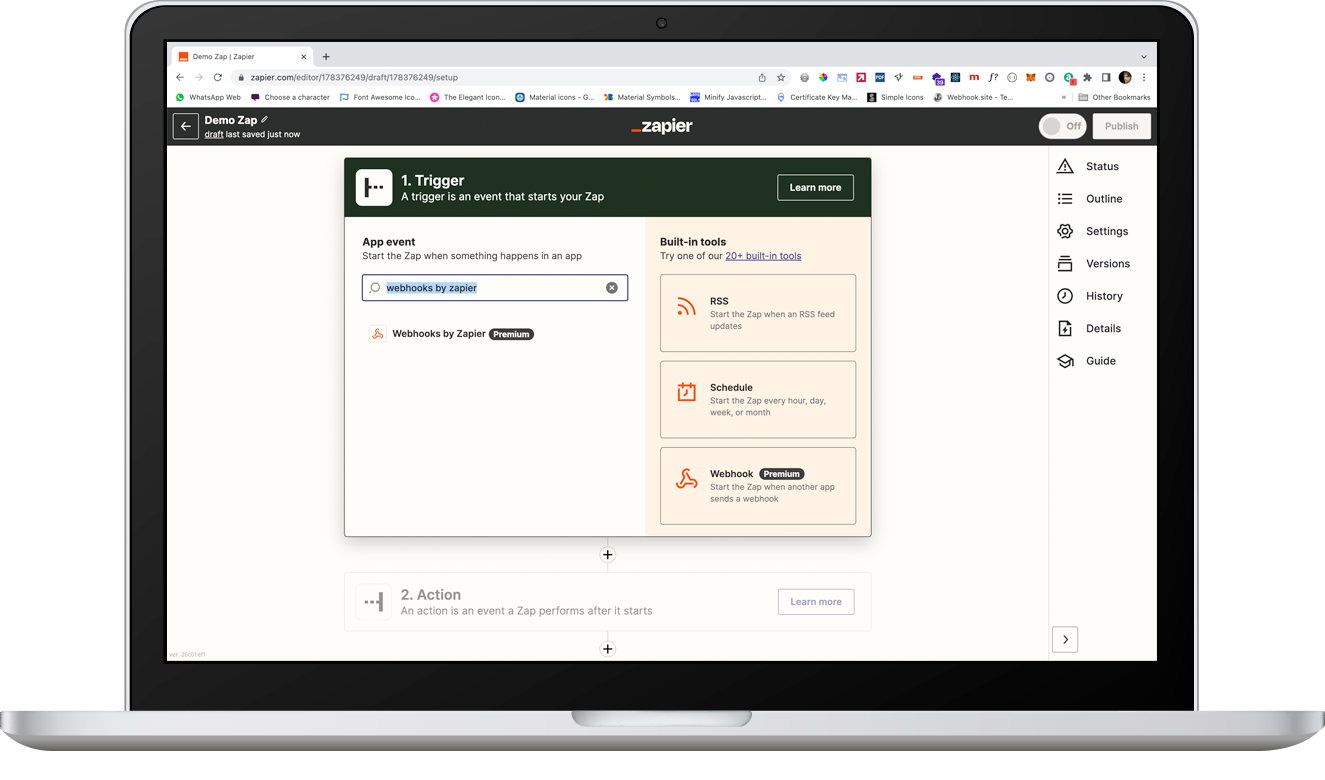This screenshot has width=1325, height=780.
Task: Open the Chrome three-dot menu
Action: (1144, 77)
